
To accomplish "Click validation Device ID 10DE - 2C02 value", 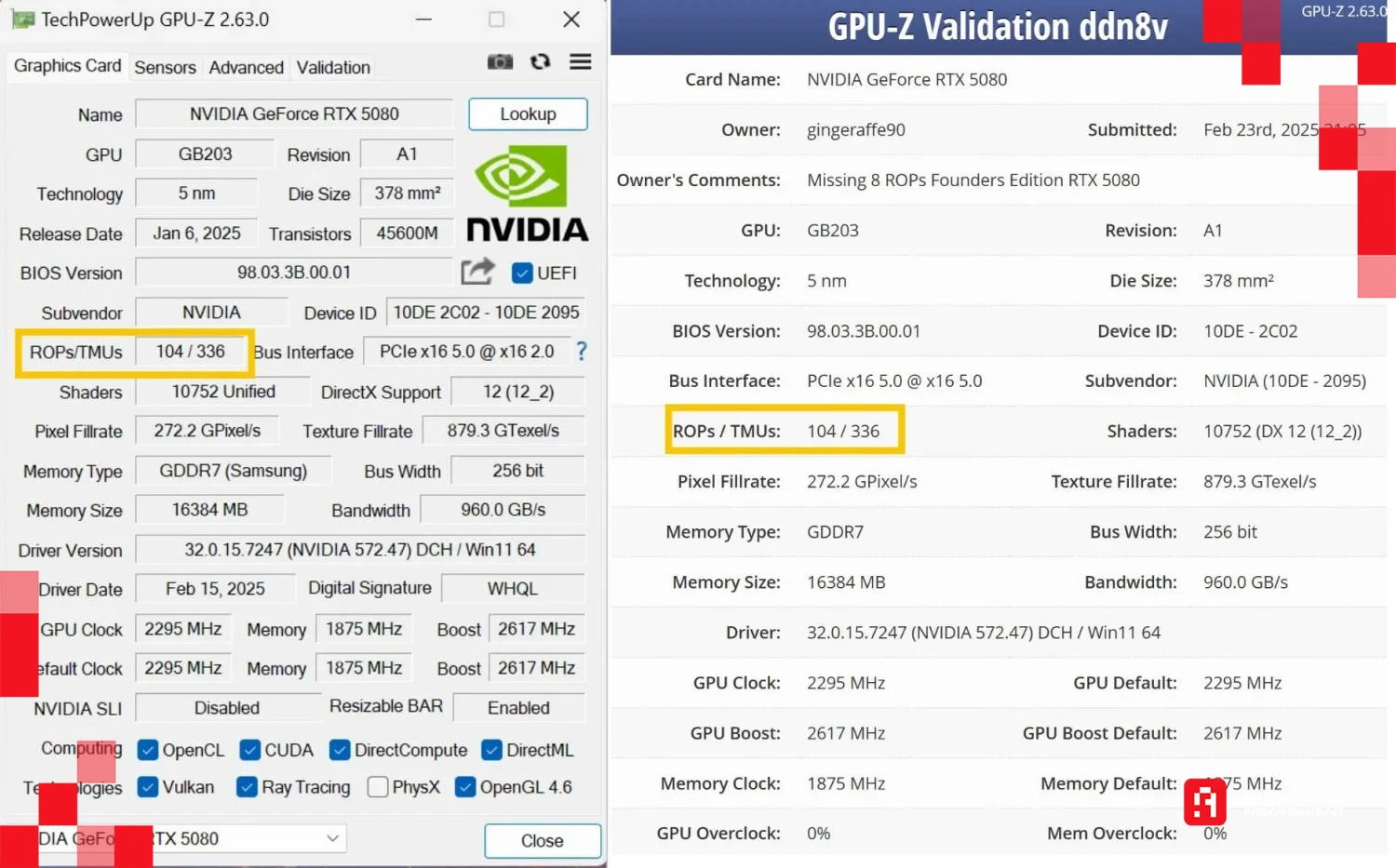I will pos(1250,331).
